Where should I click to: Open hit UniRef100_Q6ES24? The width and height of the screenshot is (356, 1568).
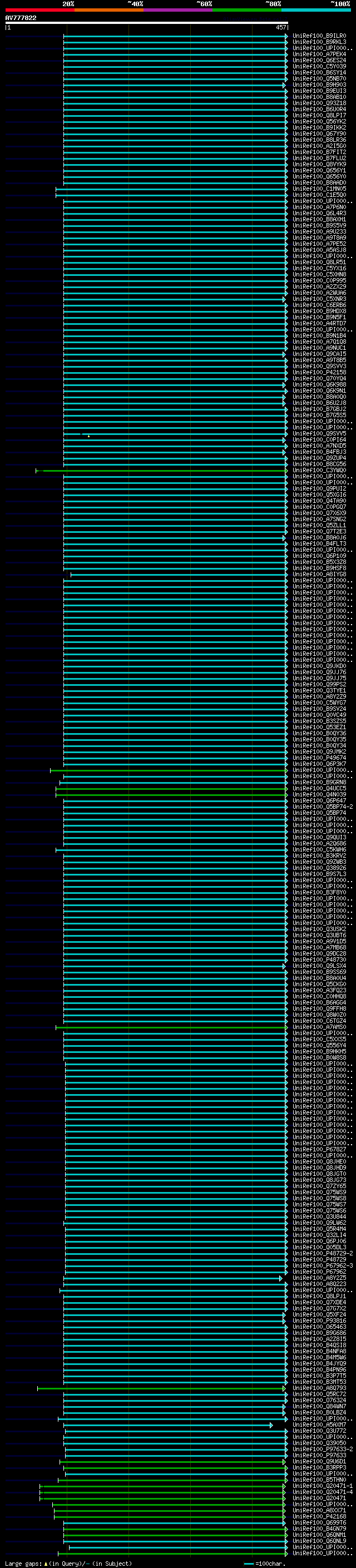coord(319,60)
